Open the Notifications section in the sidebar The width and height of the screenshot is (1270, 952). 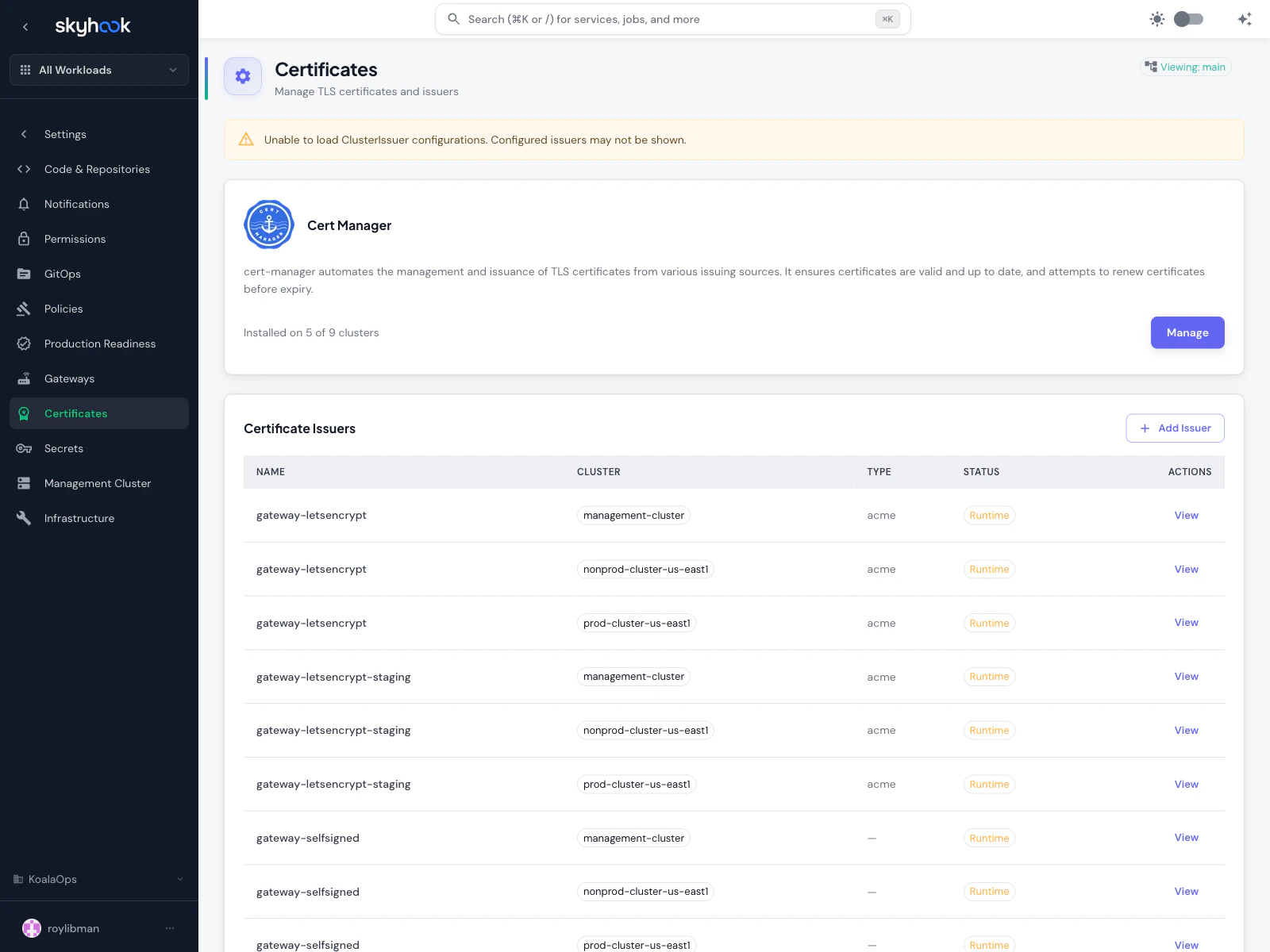point(76,204)
